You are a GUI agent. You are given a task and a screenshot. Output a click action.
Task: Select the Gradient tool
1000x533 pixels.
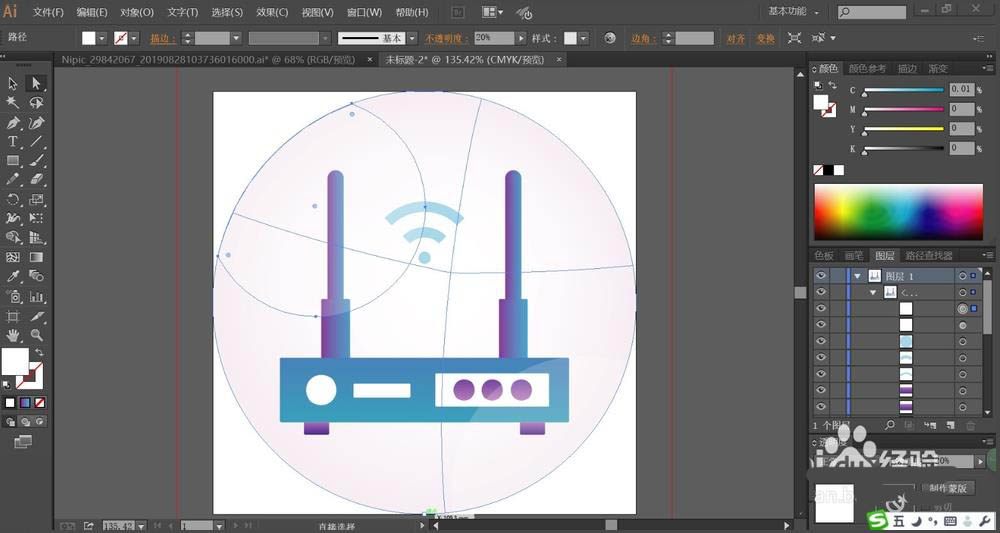pyautogui.click(x=36, y=258)
